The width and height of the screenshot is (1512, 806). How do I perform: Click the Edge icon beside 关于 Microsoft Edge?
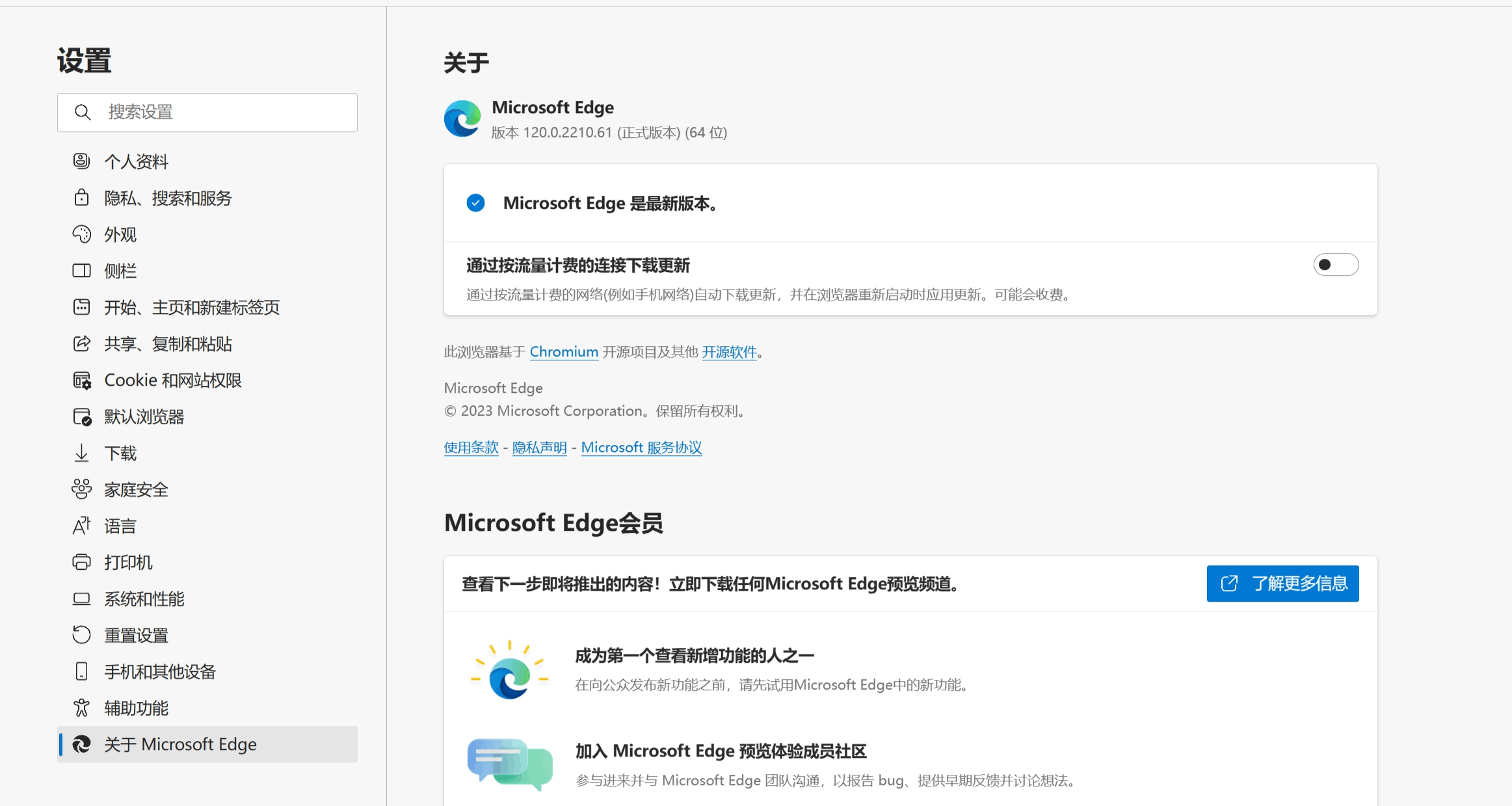pyautogui.click(x=81, y=744)
